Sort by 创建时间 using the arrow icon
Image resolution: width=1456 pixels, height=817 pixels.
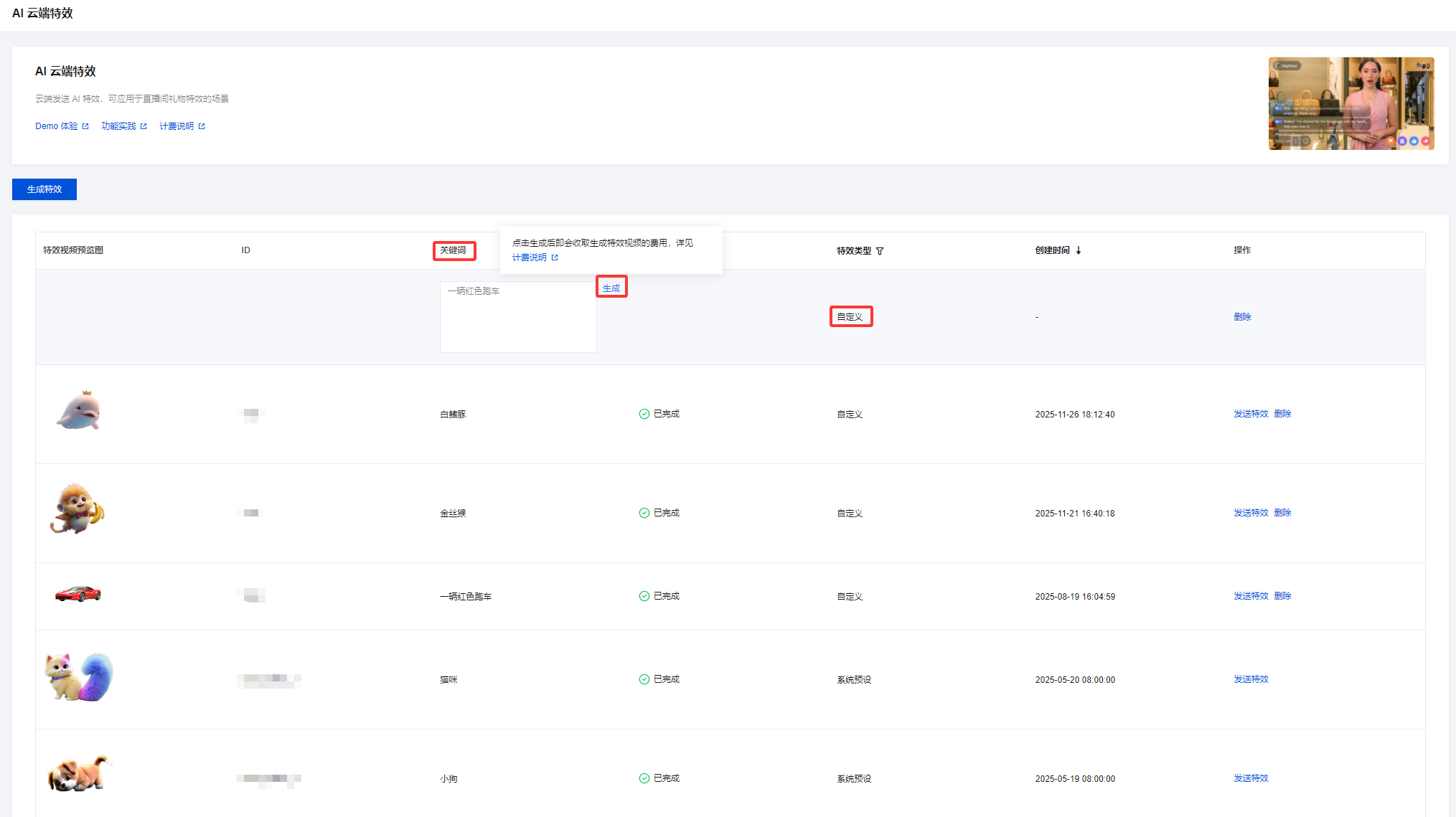click(x=1079, y=250)
